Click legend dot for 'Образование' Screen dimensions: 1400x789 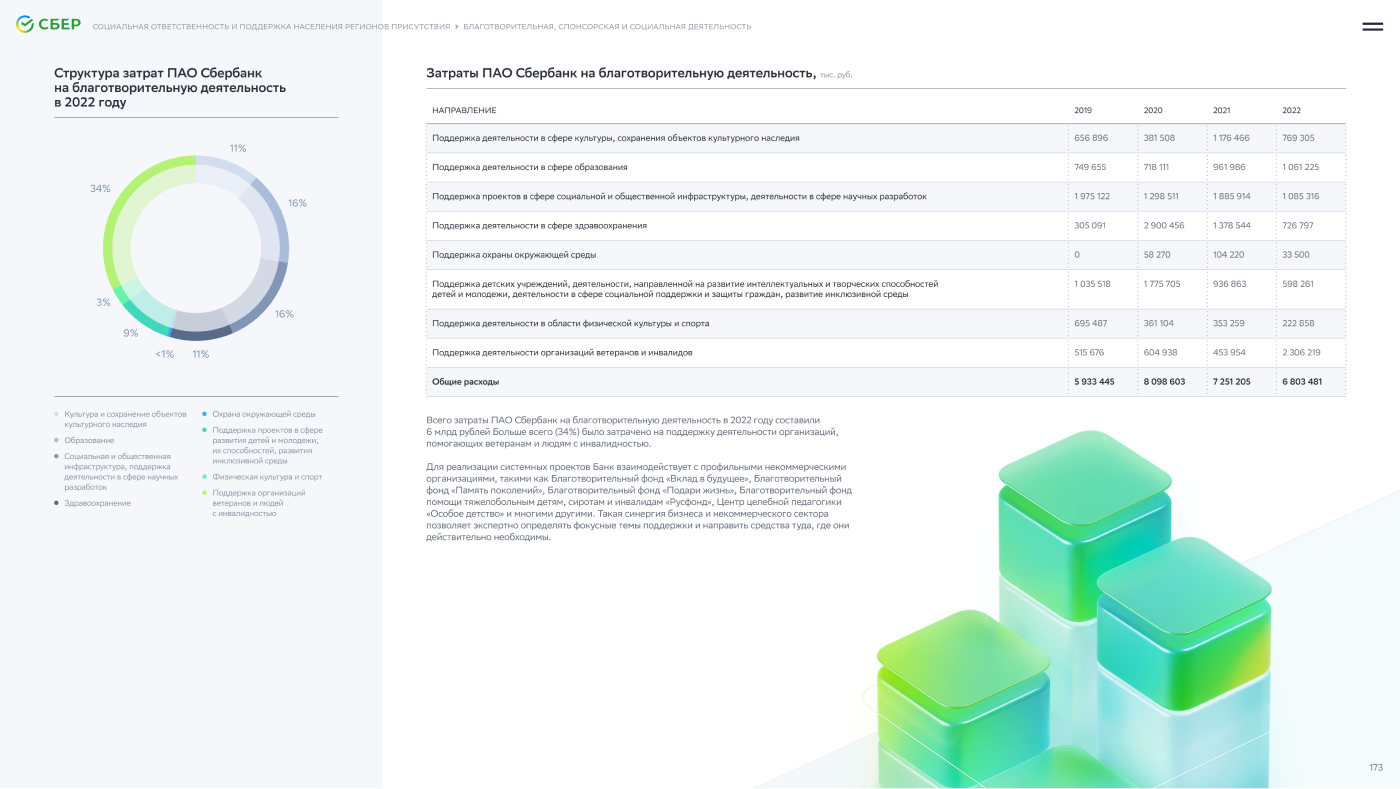click(56, 441)
